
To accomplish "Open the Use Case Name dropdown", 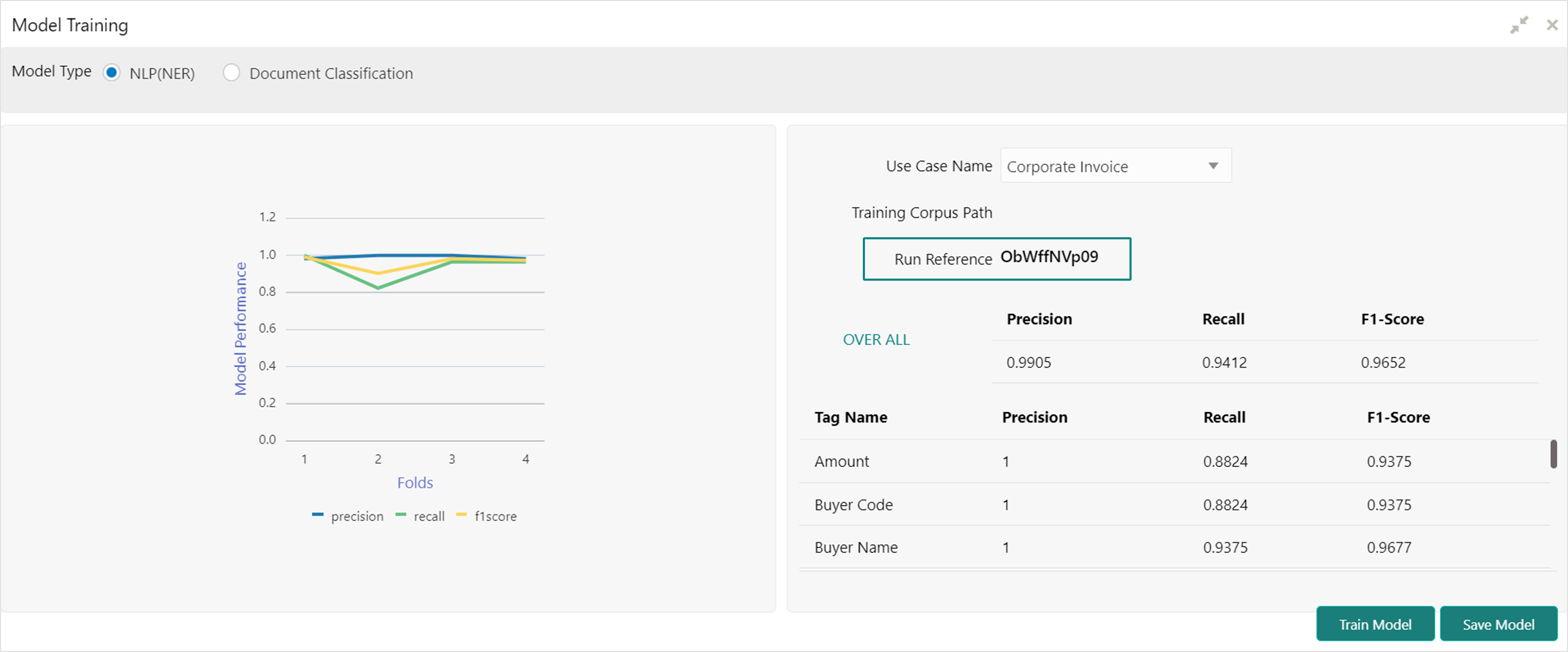I will point(1115,166).
